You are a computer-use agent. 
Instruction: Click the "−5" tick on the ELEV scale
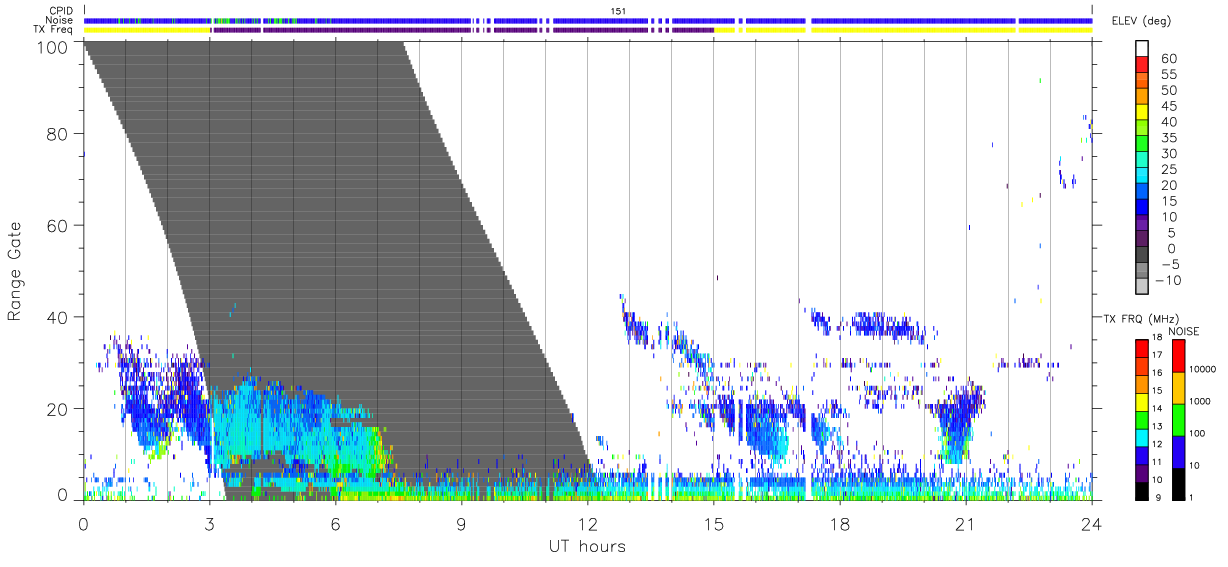[x=1170, y=264]
